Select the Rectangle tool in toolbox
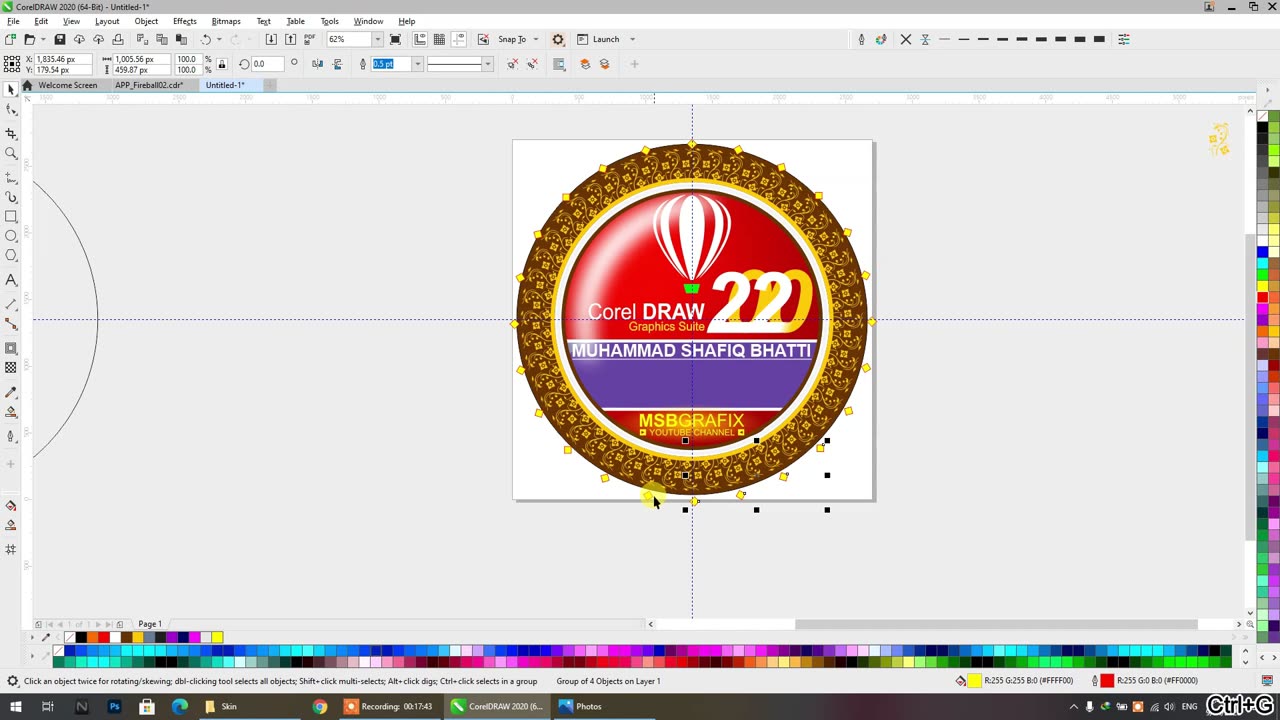Image resolution: width=1280 pixels, height=720 pixels. click(11, 217)
